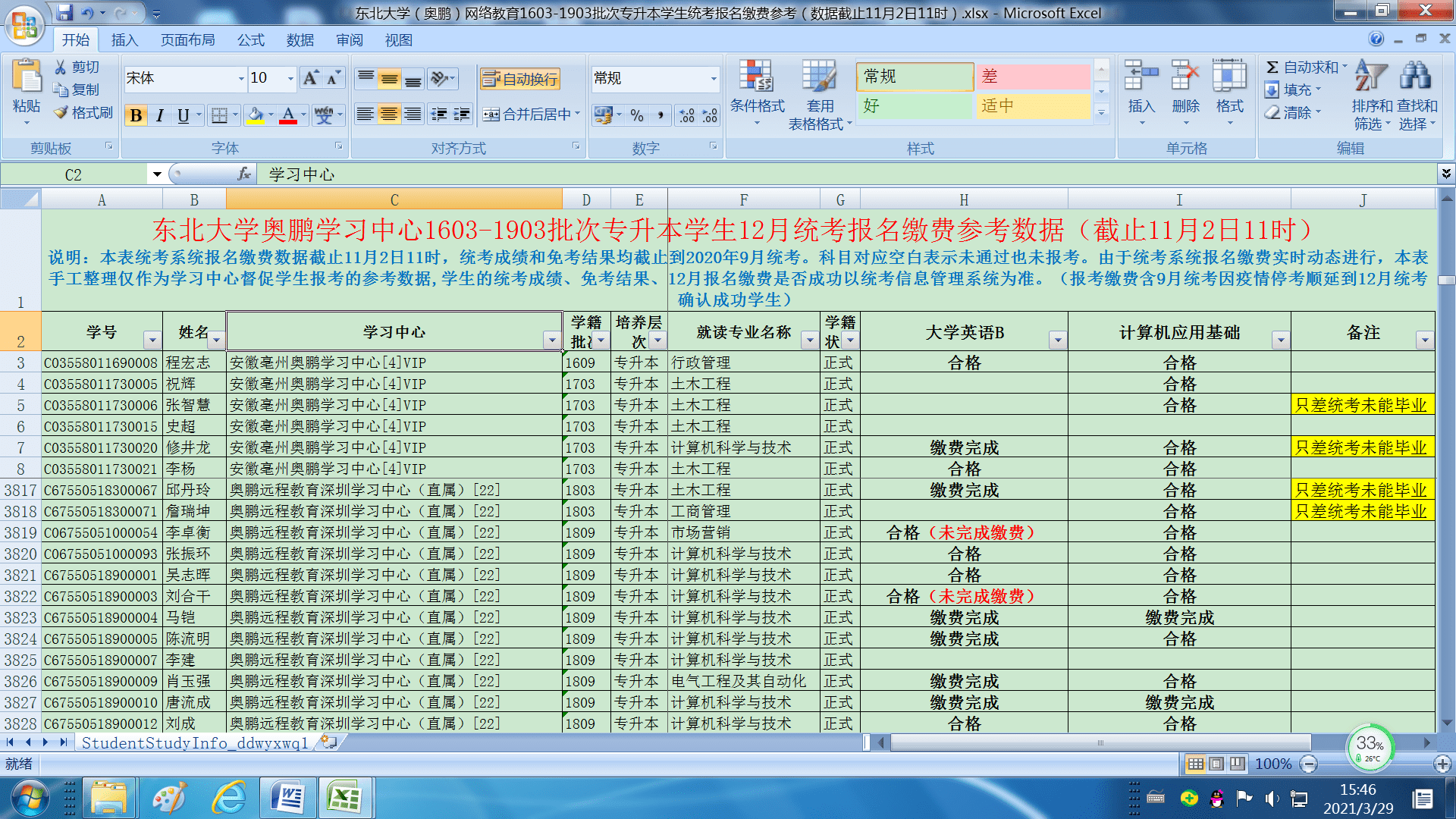
Task: Open the 页面布局 ribbon tab
Action: click(187, 40)
